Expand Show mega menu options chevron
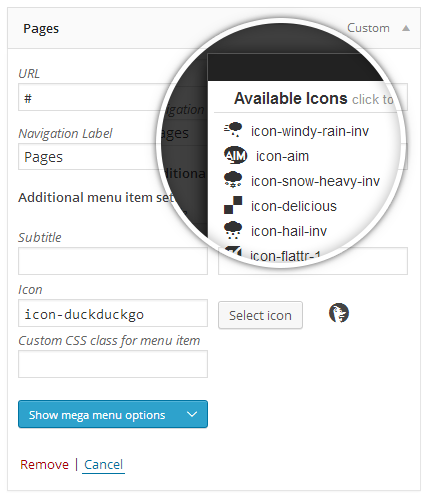This screenshot has width=427, height=496. (x=192, y=414)
